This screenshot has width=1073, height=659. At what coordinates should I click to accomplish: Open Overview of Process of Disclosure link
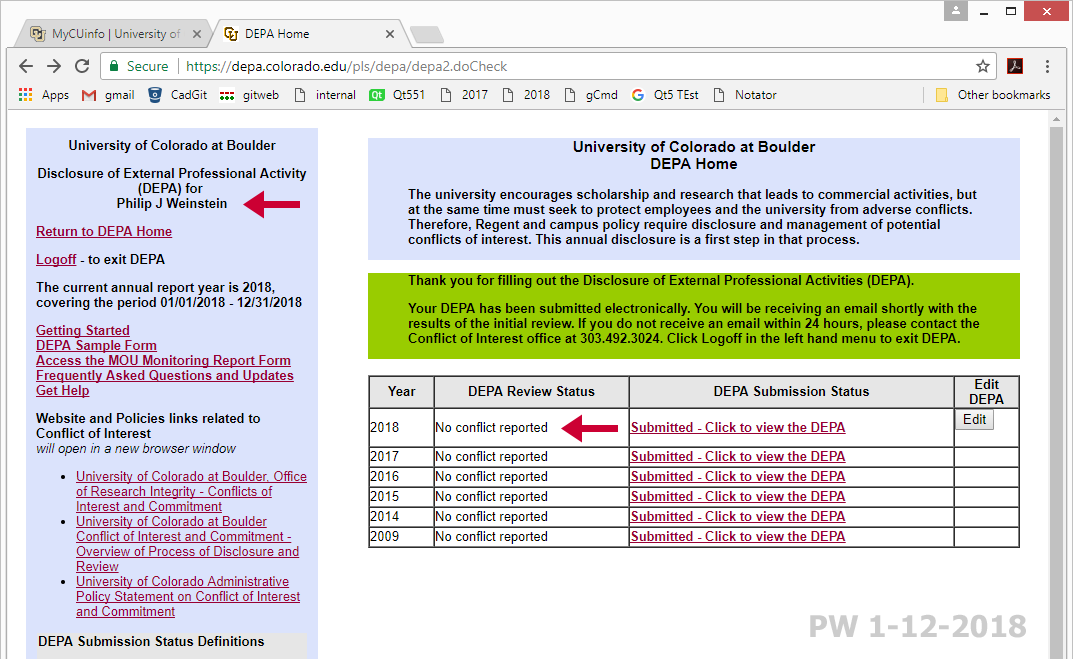pos(188,544)
